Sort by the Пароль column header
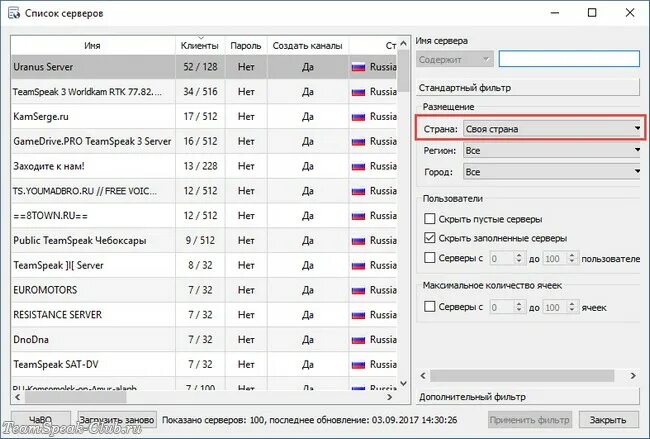This screenshot has height=439, width=650. pos(246,46)
